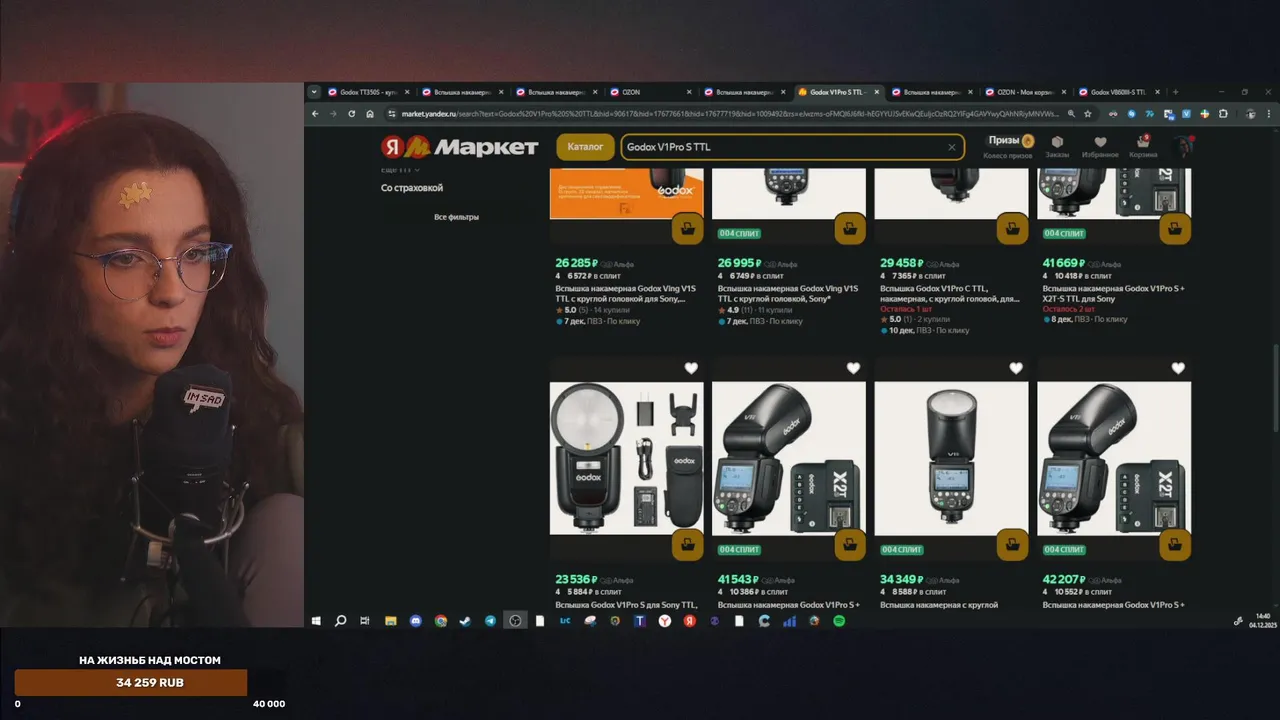This screenshot has width=1280, height=720.
Task: Add 23 536 ₽ Godox flash to cart
Action: (687, 544)
